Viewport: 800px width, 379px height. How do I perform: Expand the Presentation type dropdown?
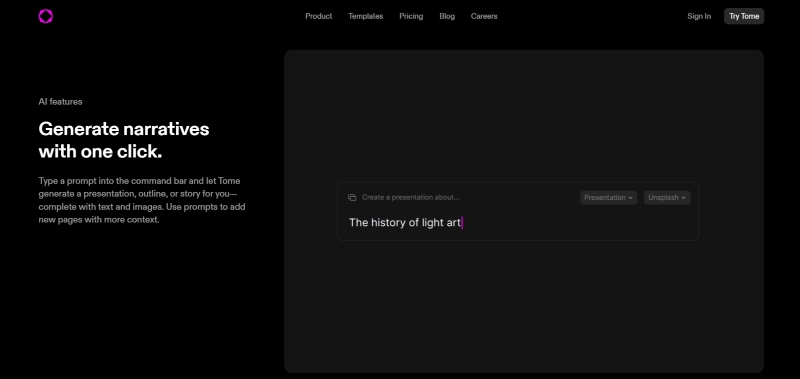(608, 197)
